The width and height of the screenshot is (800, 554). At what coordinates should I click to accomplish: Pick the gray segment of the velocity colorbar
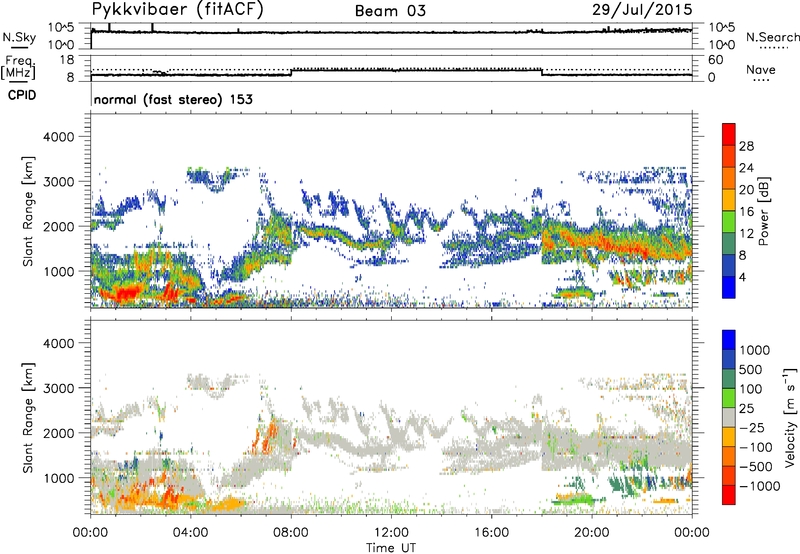pos(729,417)
